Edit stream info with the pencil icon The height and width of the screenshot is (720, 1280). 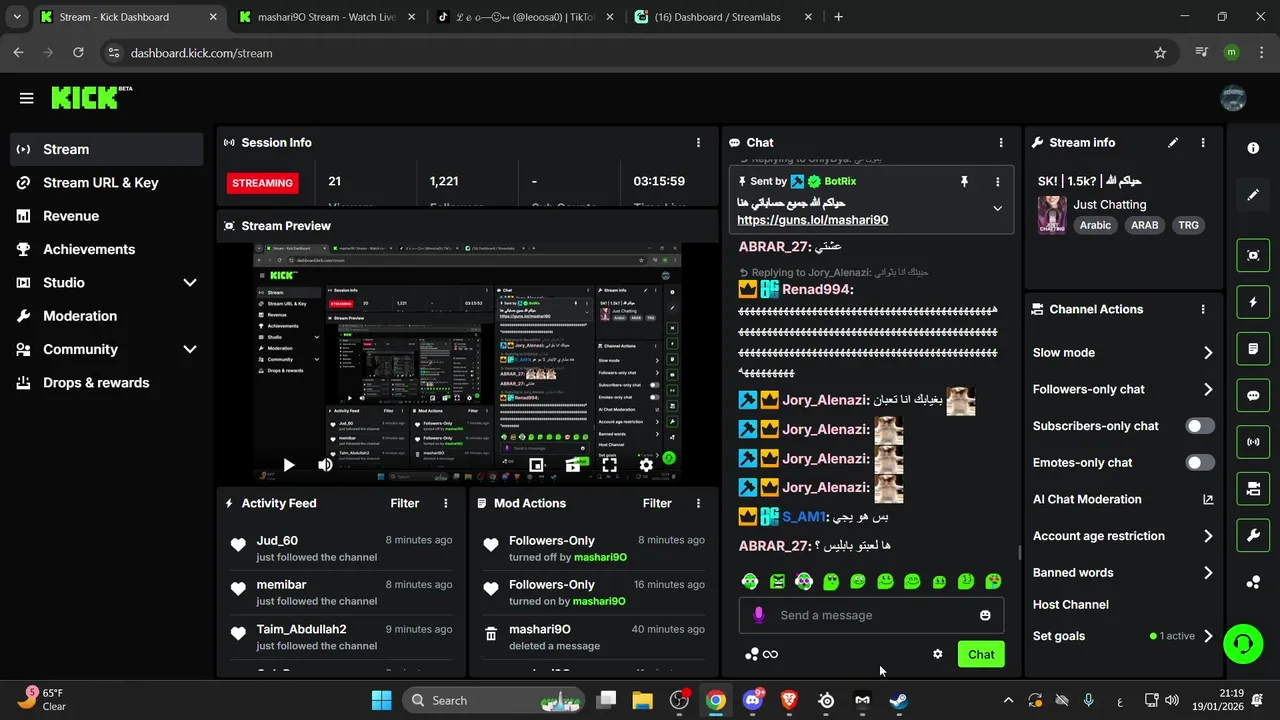click(x=1173, y=143)
